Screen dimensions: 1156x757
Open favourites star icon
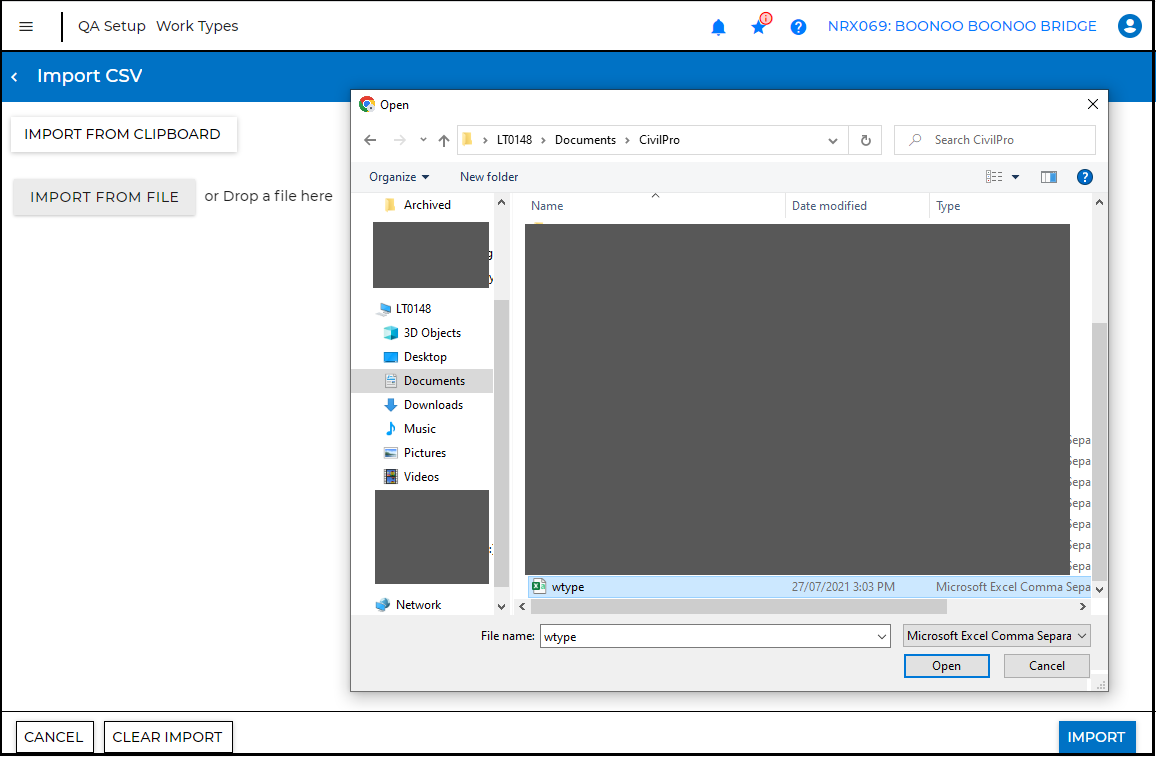760,25
